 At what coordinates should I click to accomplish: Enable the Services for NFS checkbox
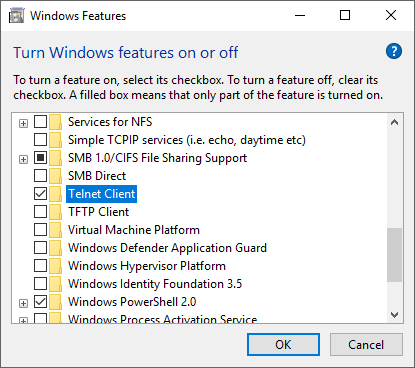point(40,122)
